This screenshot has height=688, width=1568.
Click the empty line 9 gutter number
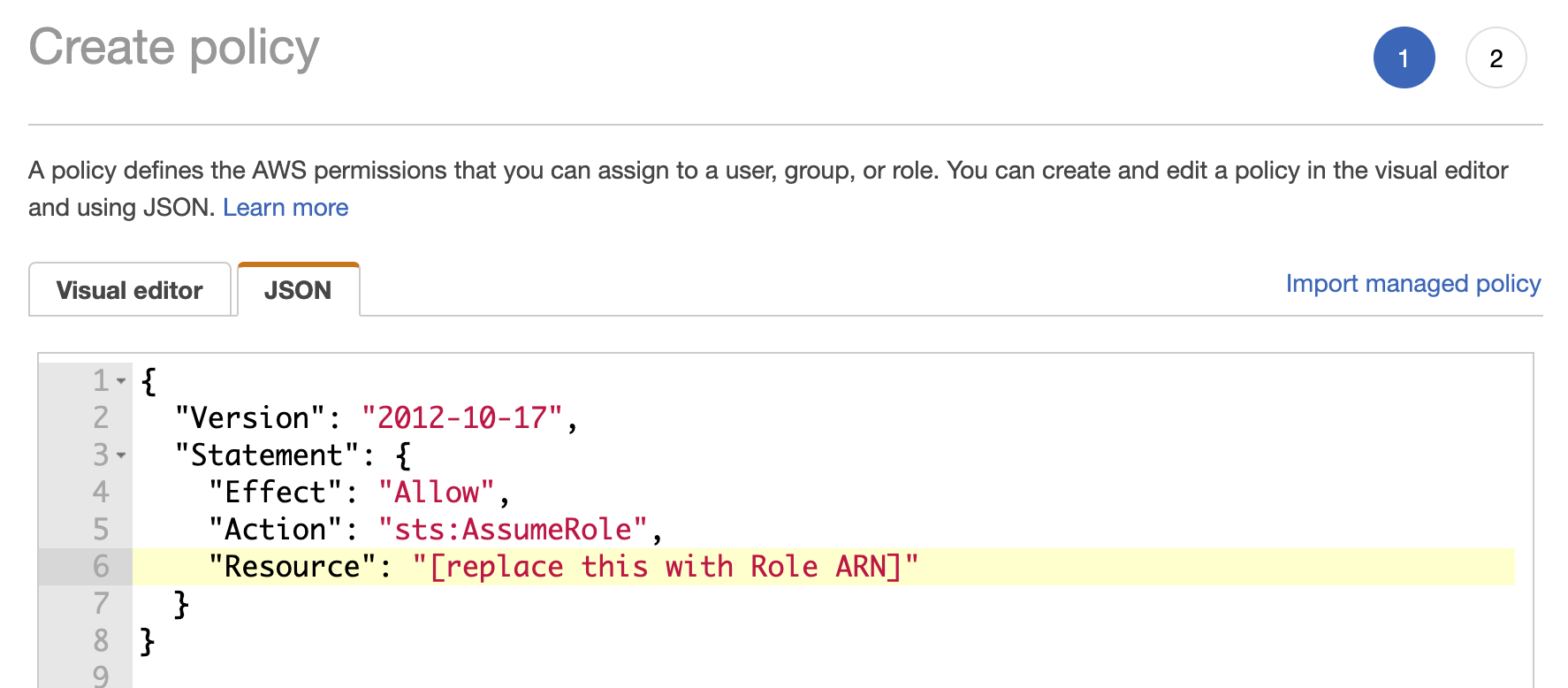101,677
